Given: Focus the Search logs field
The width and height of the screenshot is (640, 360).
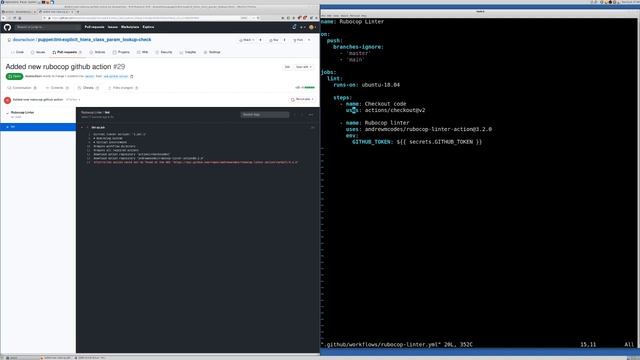Looking at the screenshot, I should [x=264, y=115].
